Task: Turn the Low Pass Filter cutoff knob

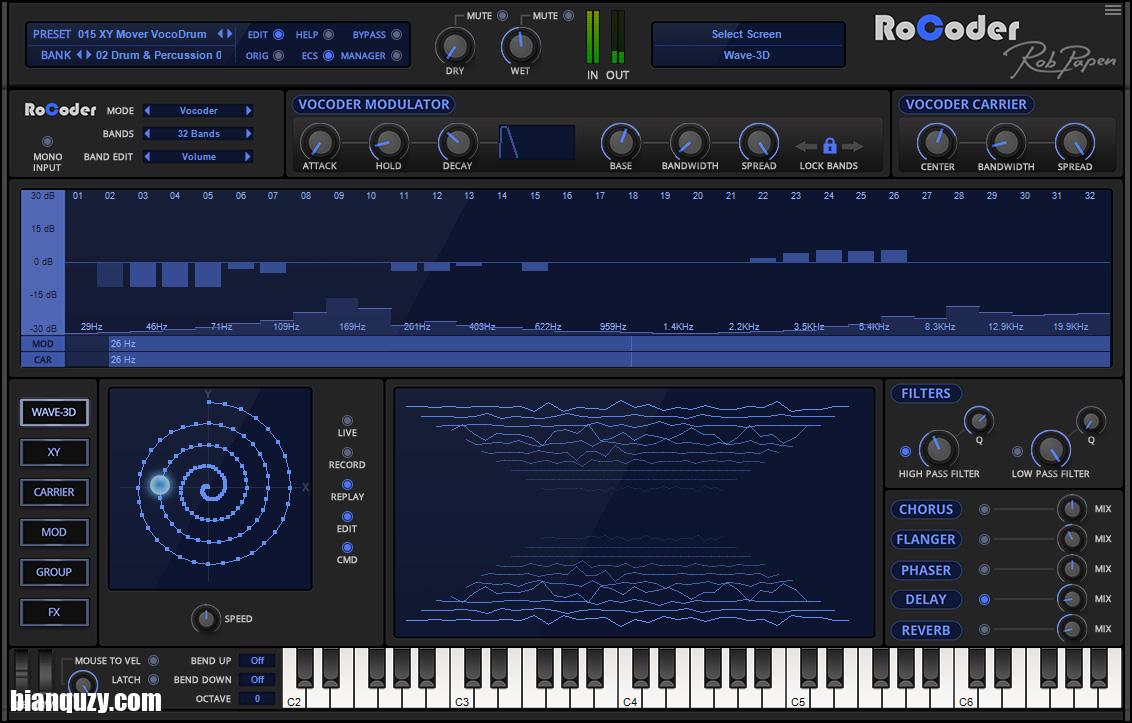Action: 1050,449
